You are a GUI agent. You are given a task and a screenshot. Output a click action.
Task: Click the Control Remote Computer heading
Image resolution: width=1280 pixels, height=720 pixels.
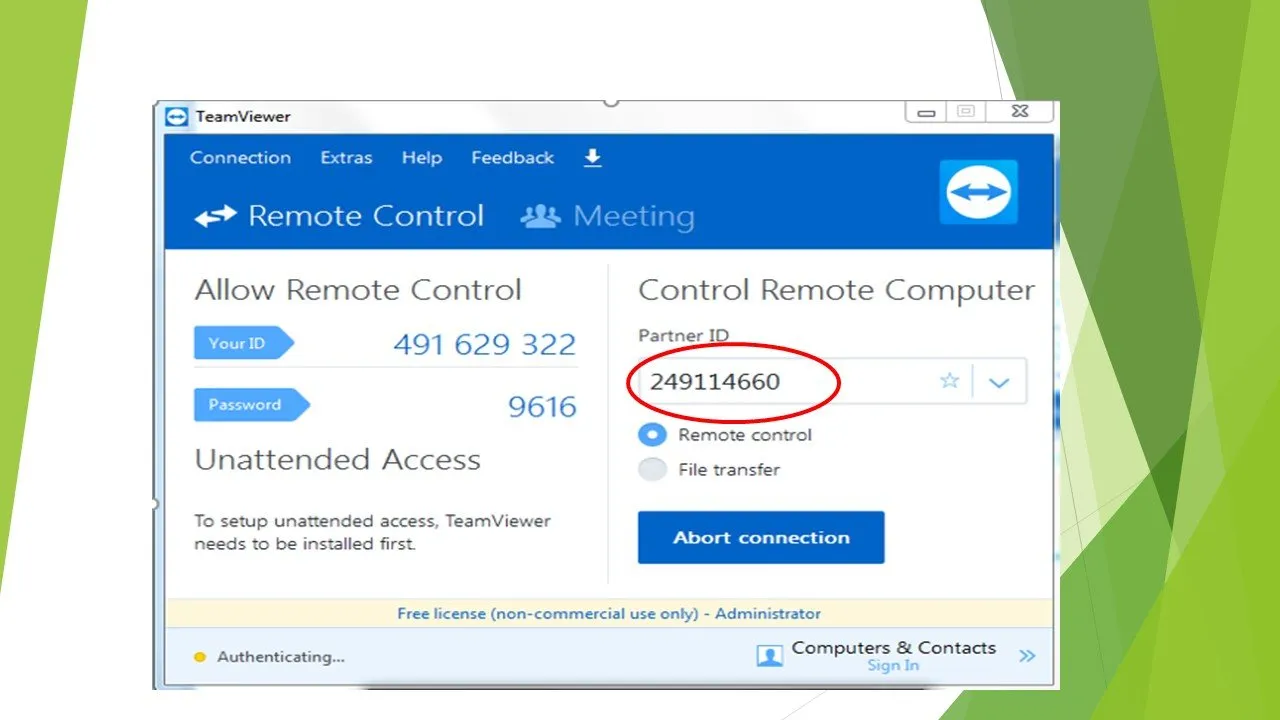(837, 290)
